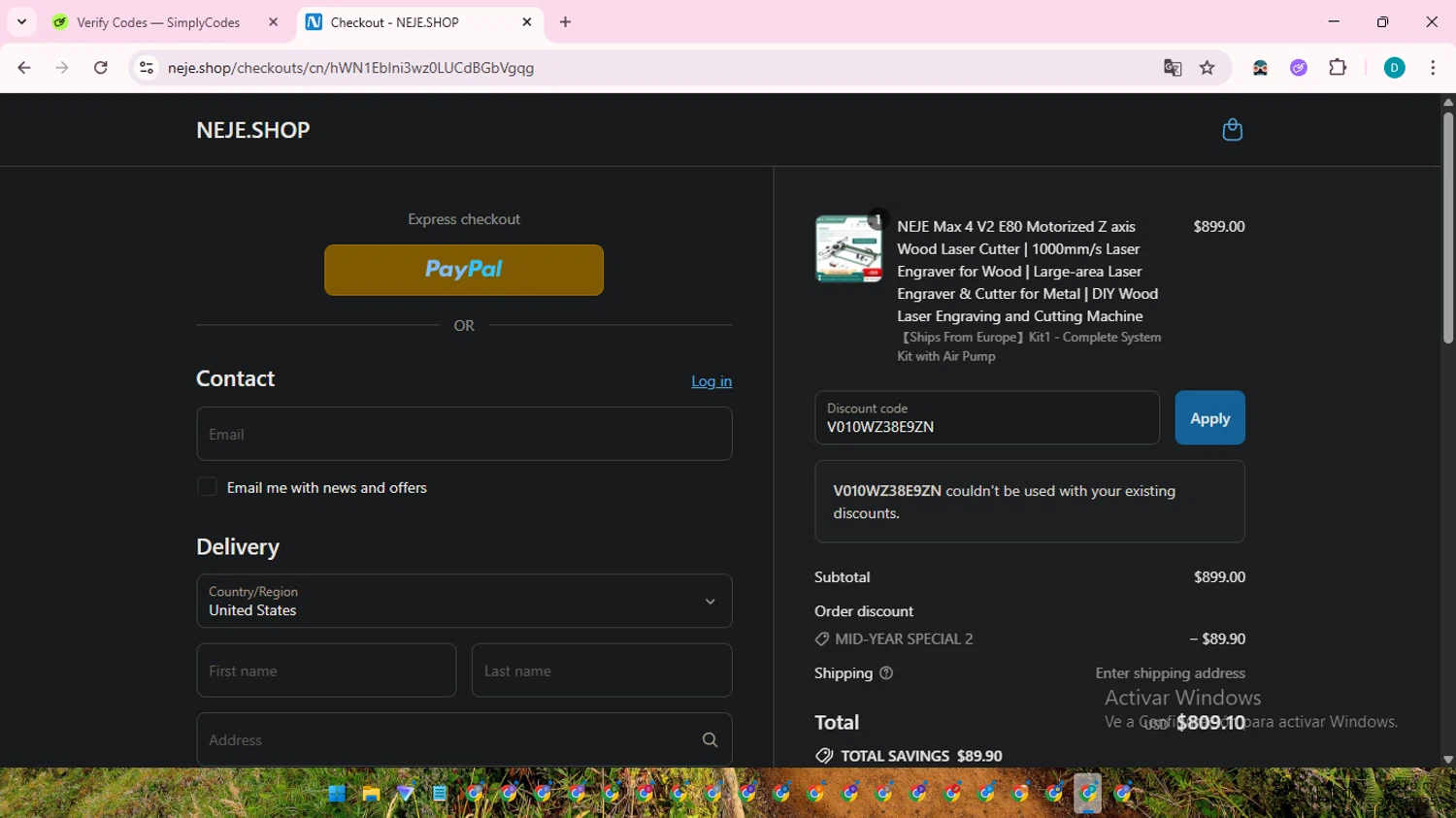
Task: Open the tab search dropdown arrow
Action: 21,22
